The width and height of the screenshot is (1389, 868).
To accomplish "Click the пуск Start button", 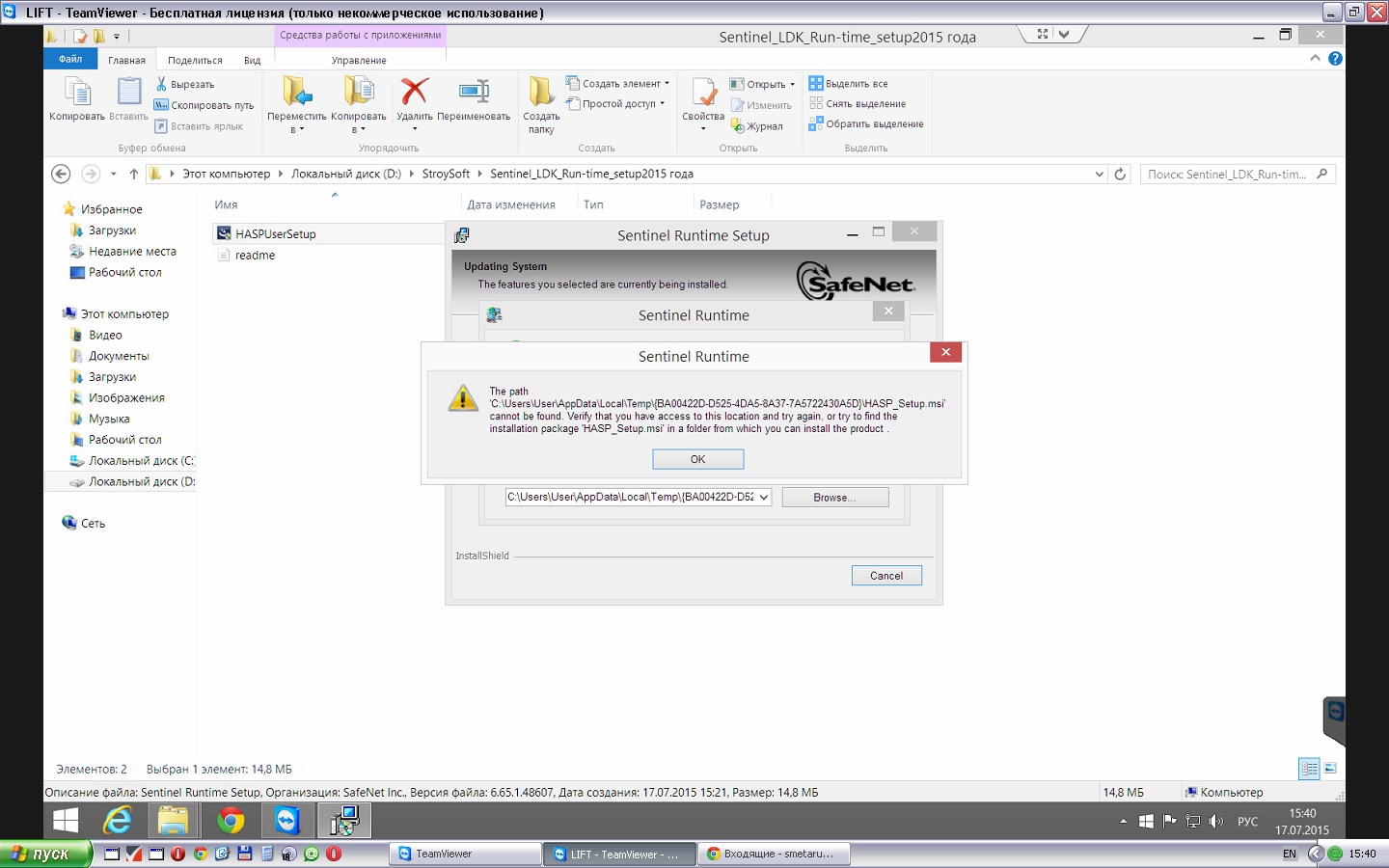I will 45,854.
